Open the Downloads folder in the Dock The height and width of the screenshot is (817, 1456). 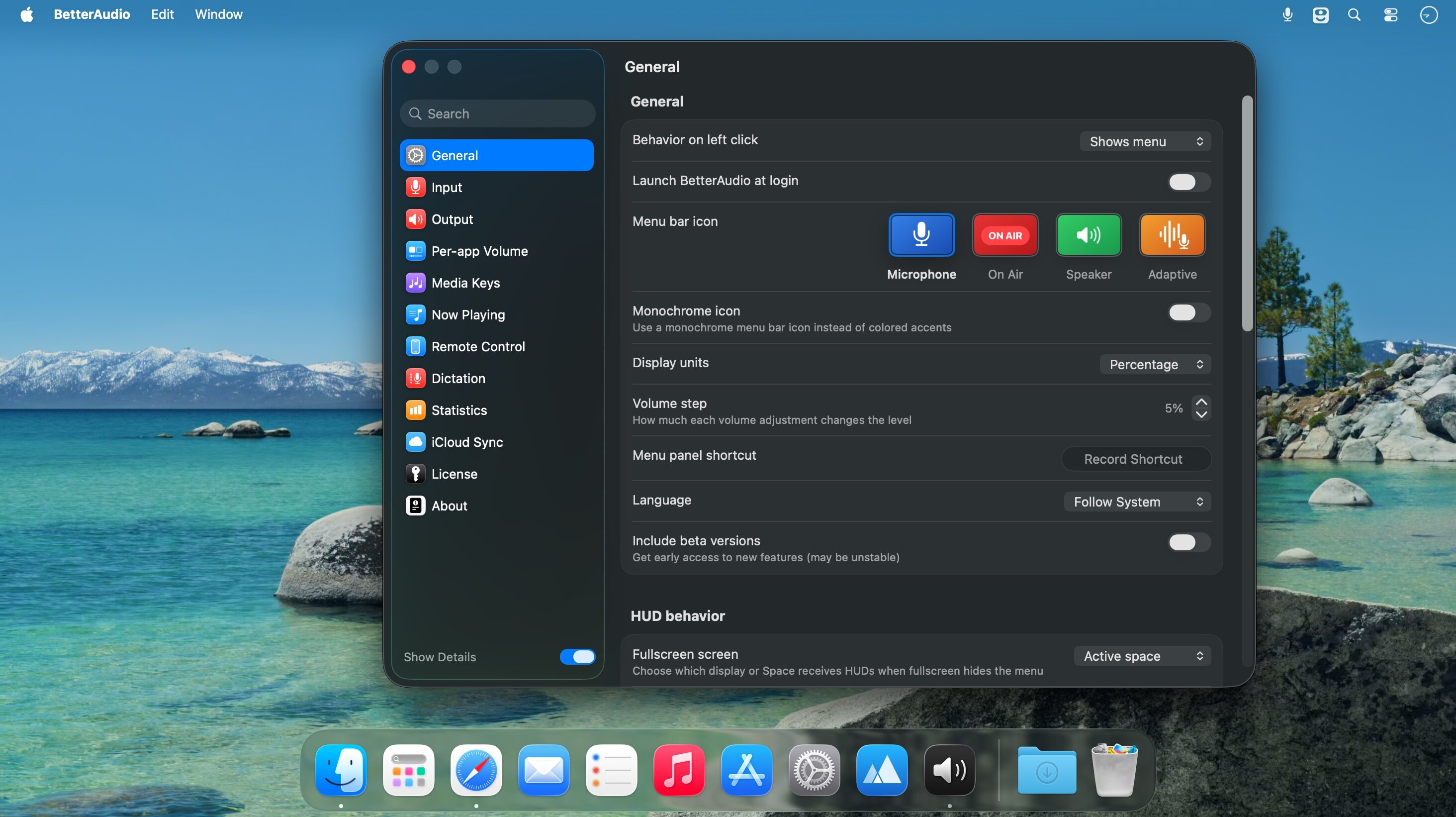coord(1047,770)
